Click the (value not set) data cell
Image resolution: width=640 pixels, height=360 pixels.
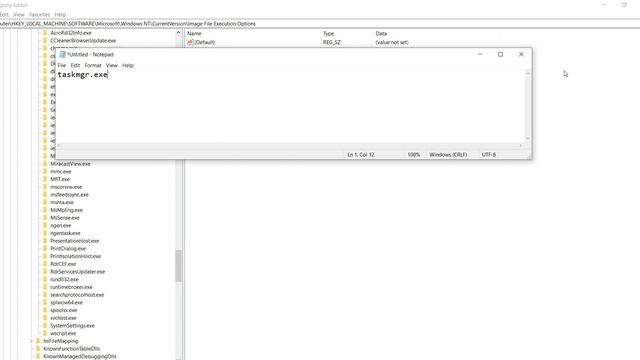(392, 42)
